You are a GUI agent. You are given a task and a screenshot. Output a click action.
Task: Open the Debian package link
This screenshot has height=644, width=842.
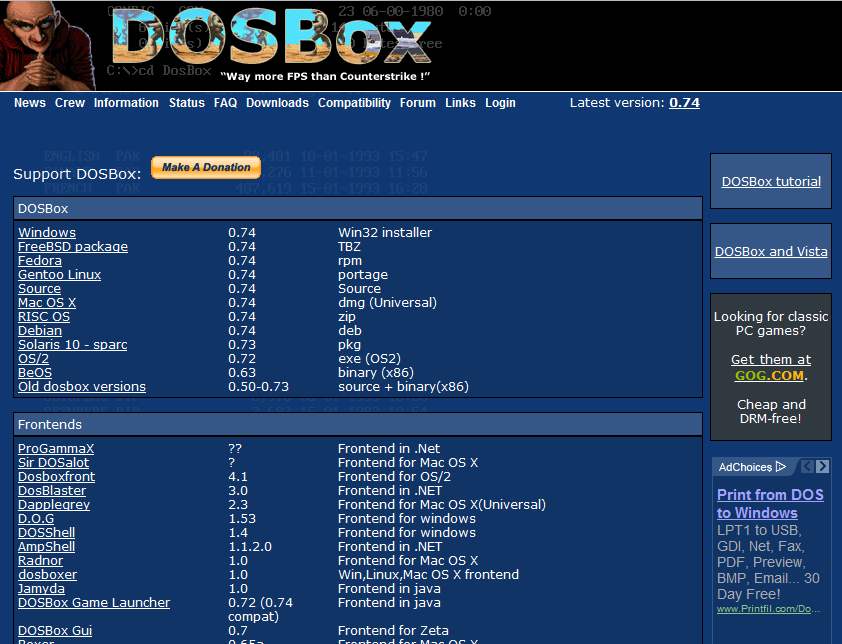(40, 330)
